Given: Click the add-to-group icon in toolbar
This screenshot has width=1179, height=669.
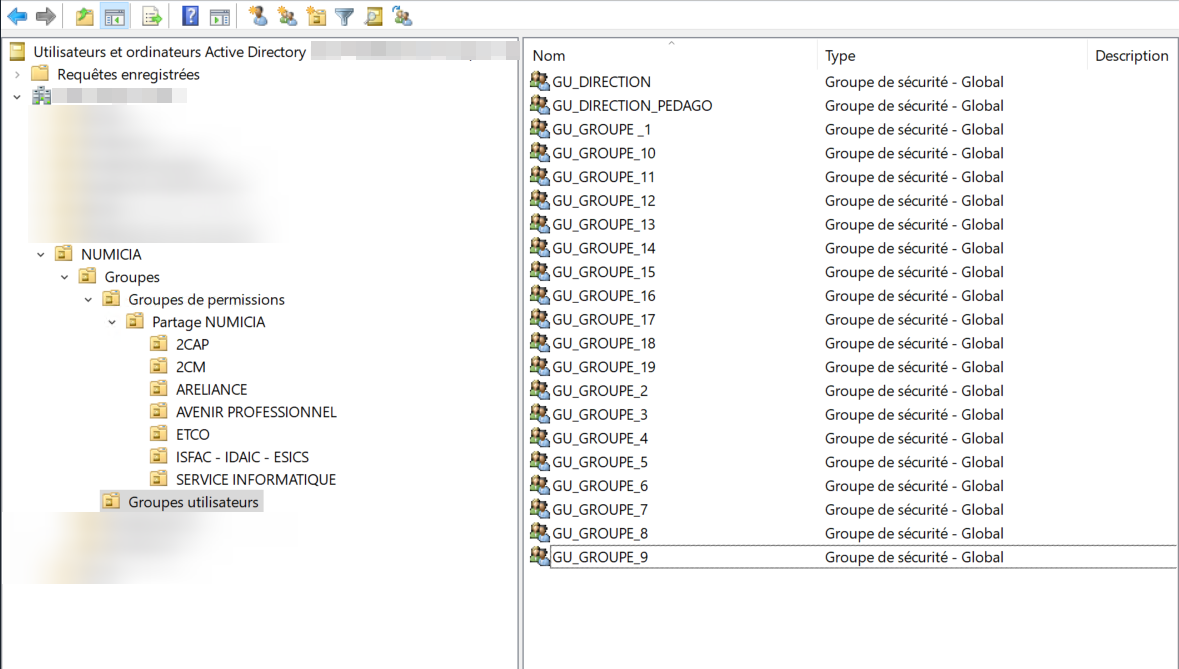Looking at the screenshot, I should 402,16.
